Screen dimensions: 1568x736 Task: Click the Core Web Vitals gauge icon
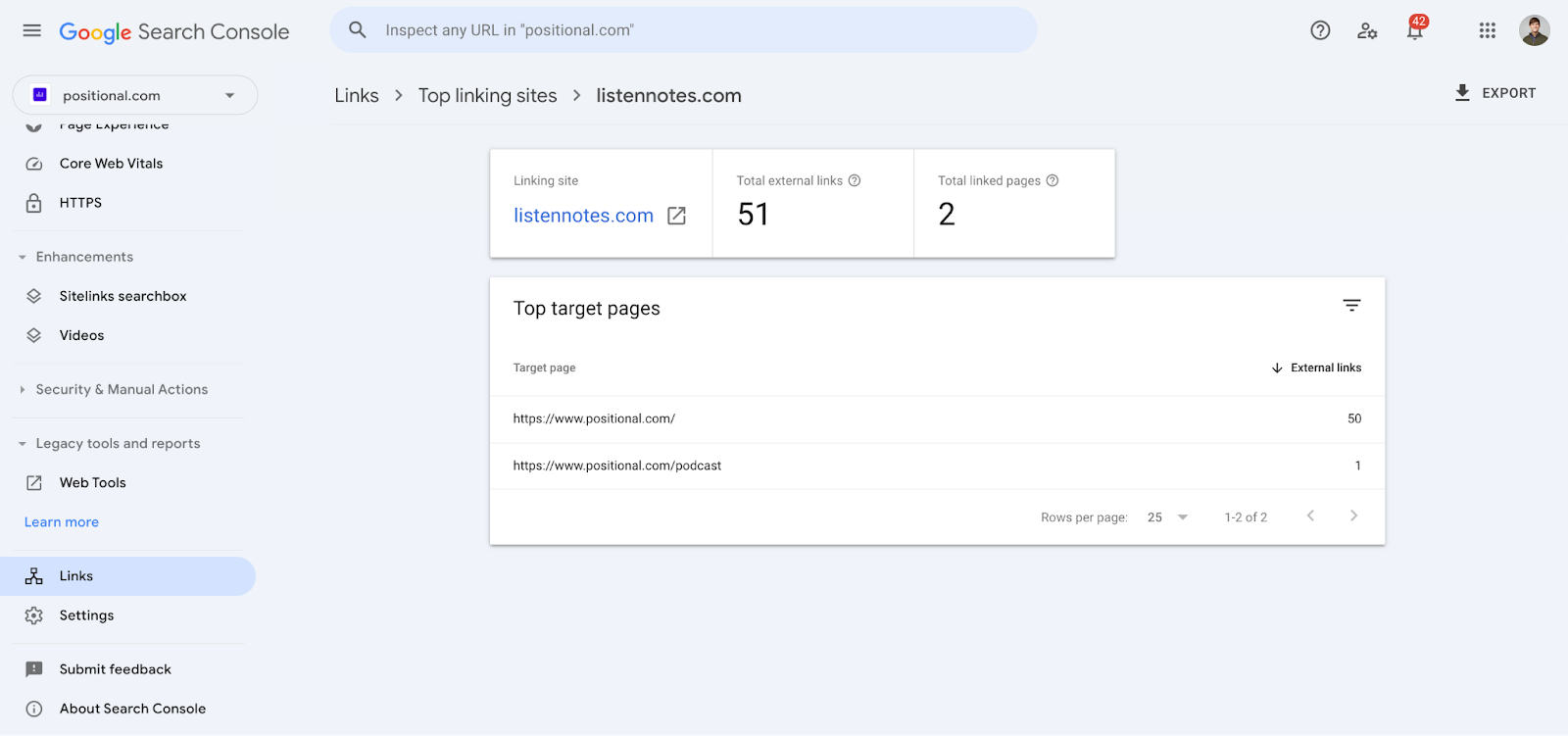point(34,164)
